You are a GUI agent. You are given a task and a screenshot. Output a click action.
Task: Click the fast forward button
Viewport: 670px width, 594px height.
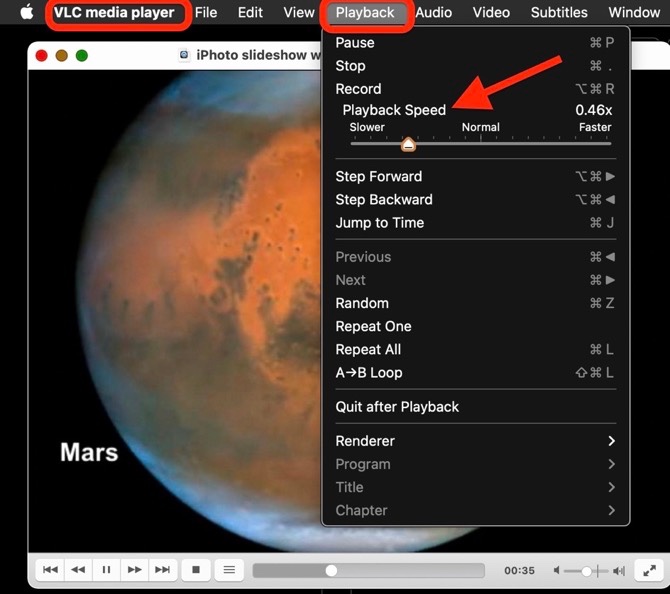135,570
